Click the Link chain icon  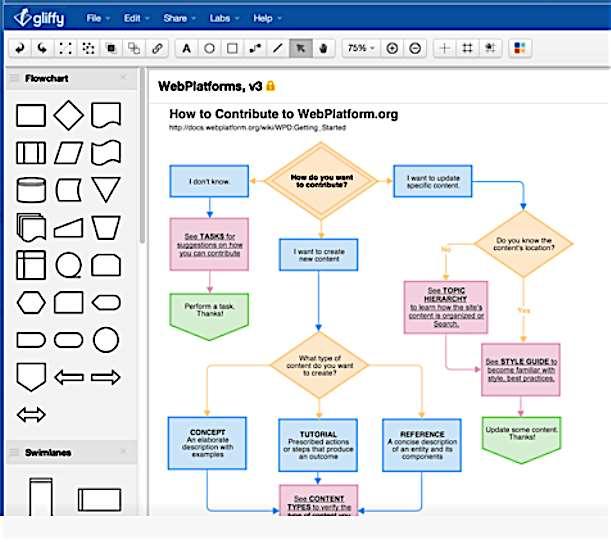click(157, 48)
